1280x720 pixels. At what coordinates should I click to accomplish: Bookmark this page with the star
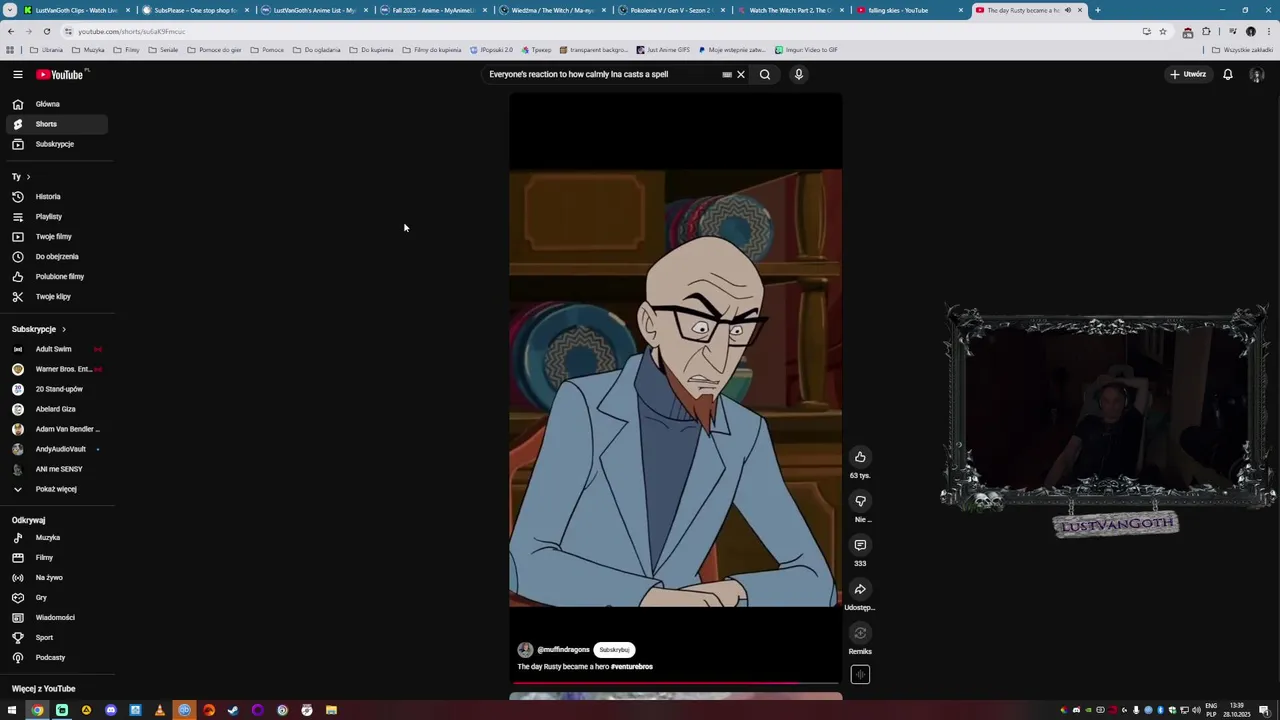click(1162, 31)
